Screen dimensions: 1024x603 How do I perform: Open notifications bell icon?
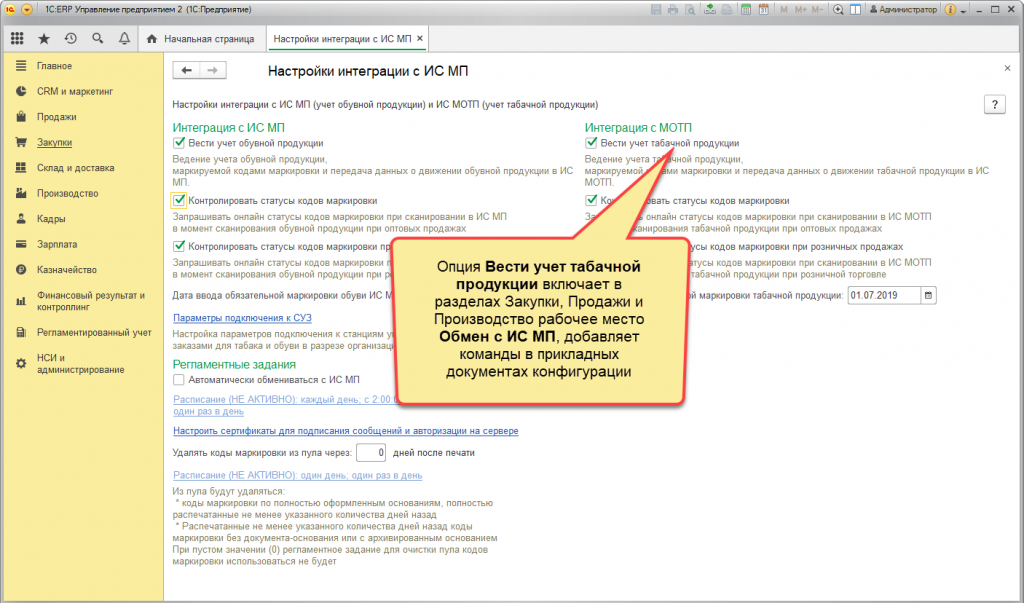124,38
